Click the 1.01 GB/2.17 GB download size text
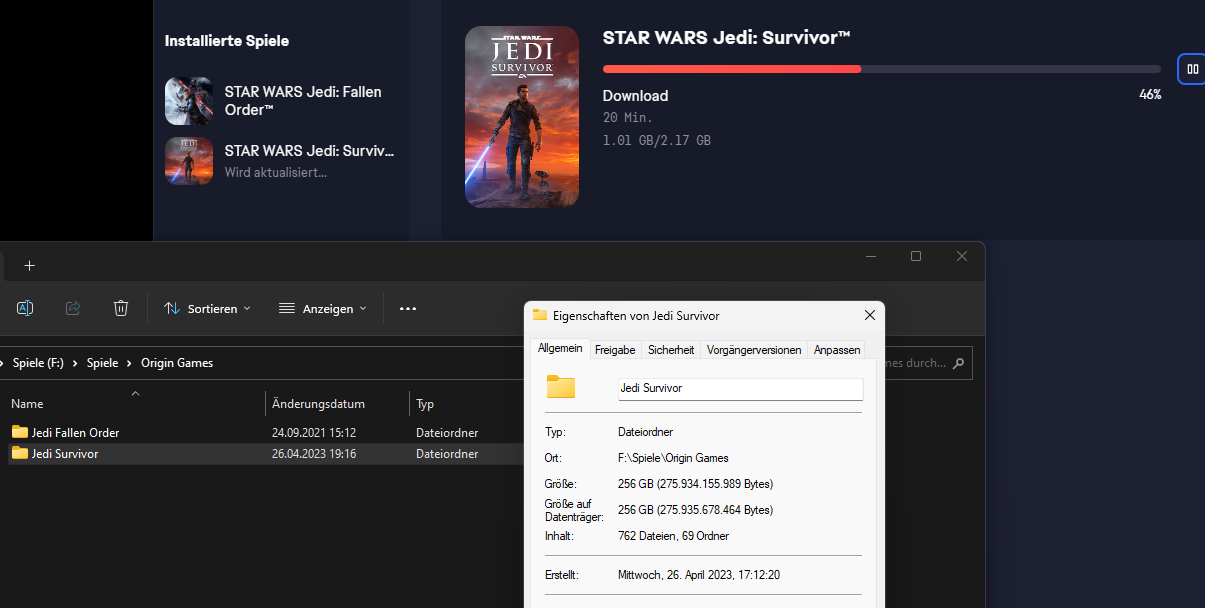The height and width of the screenshot is (608, 1205). pyautogui.click(x=657, y=141)
